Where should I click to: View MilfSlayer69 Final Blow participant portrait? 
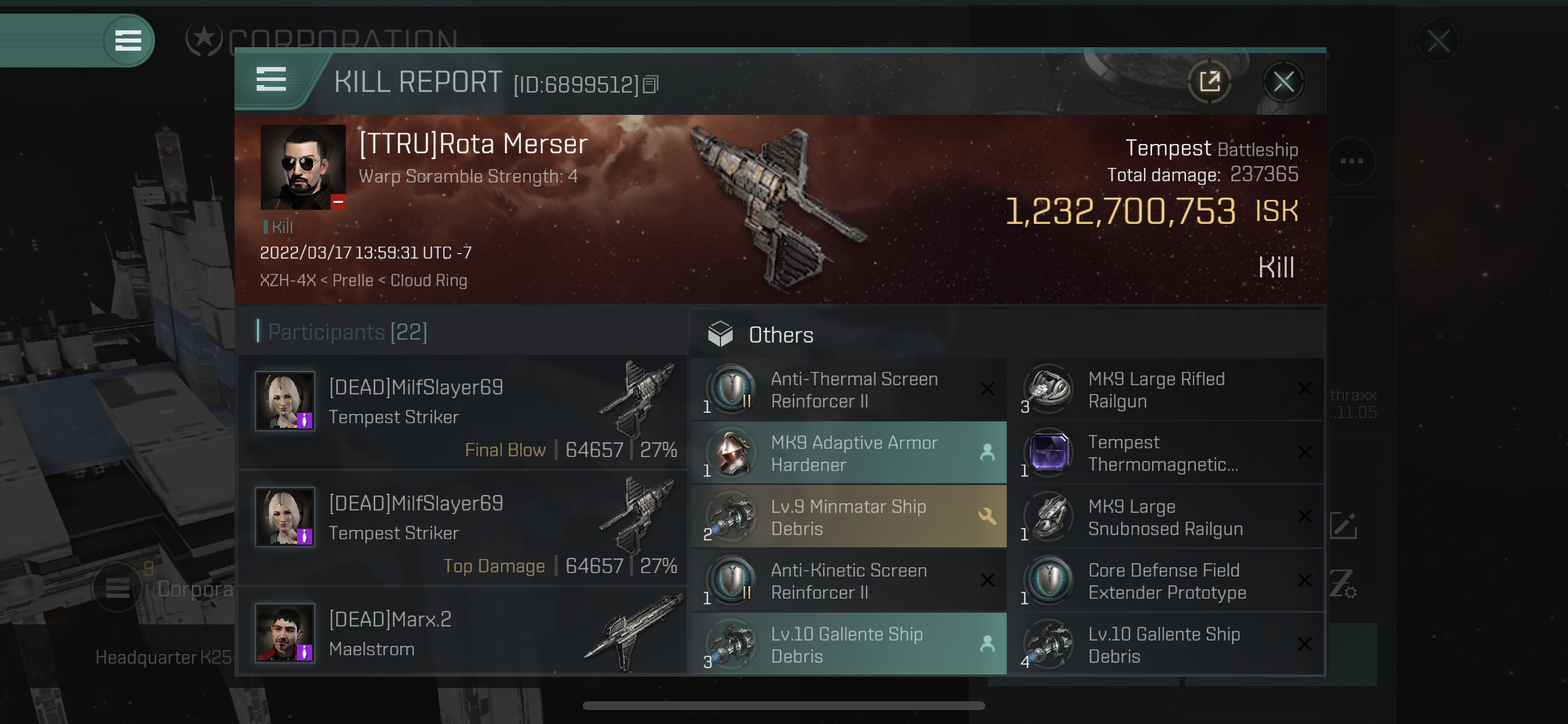285,401
